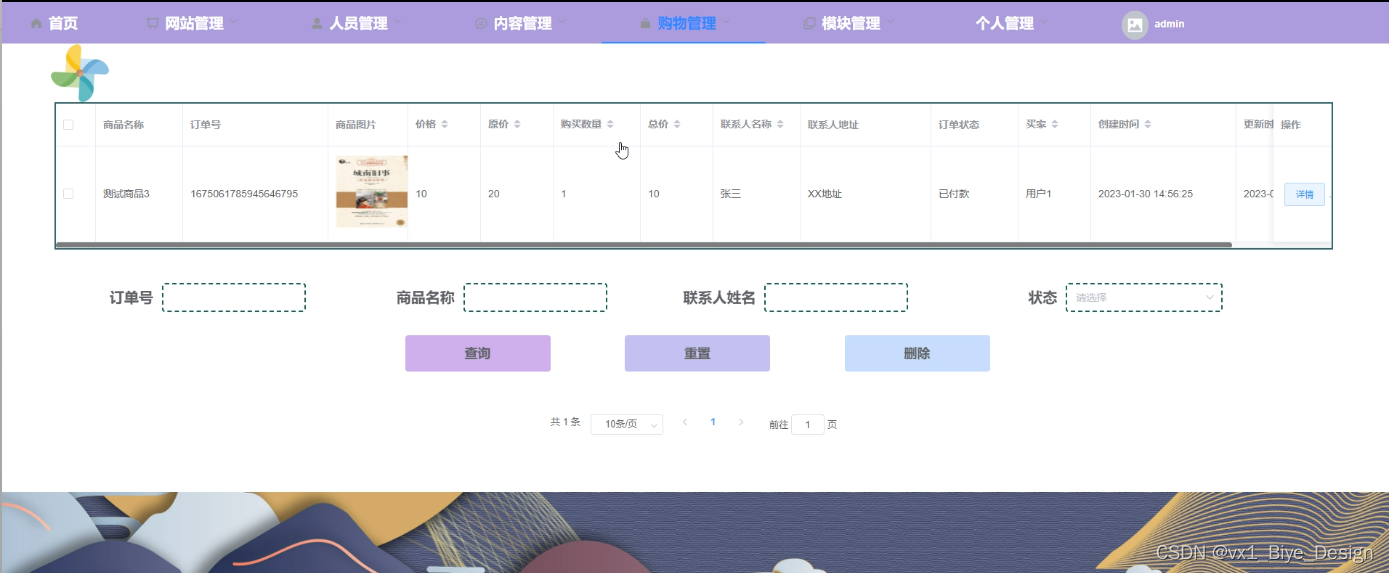1389x573 pixels.
Task: Click the 用户1 buyer cell
Action: (x=1039, y=194)
